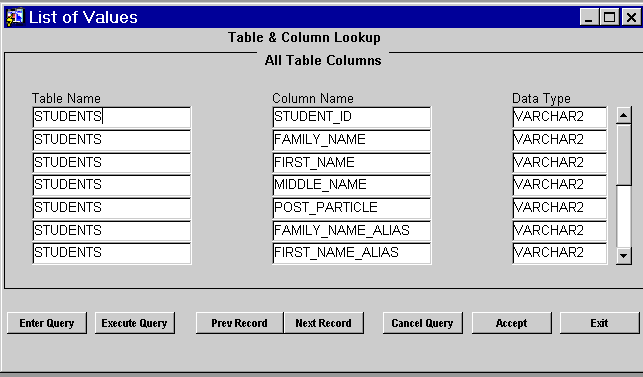Click the vertical scrollbar thumb
Viewport: 643px width, 377px height.
(x=623, y=155)
